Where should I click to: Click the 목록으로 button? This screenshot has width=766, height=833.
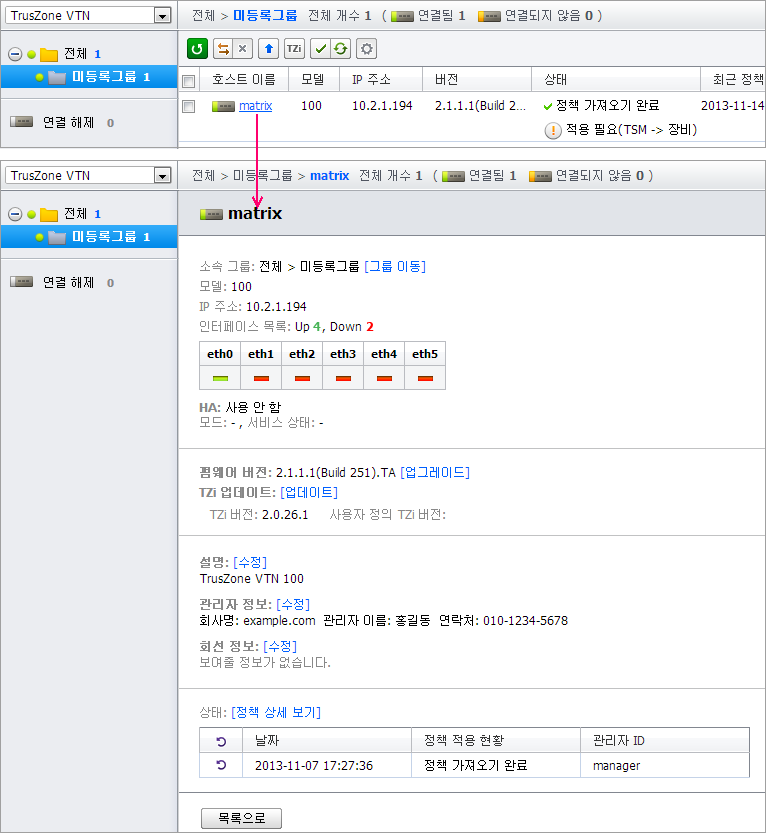tap(241, 818)
